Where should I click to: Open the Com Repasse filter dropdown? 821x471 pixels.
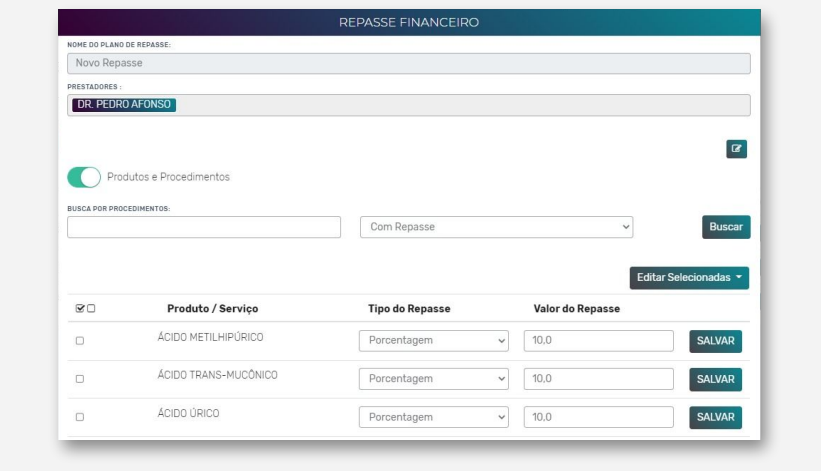(x=496, y=227)
